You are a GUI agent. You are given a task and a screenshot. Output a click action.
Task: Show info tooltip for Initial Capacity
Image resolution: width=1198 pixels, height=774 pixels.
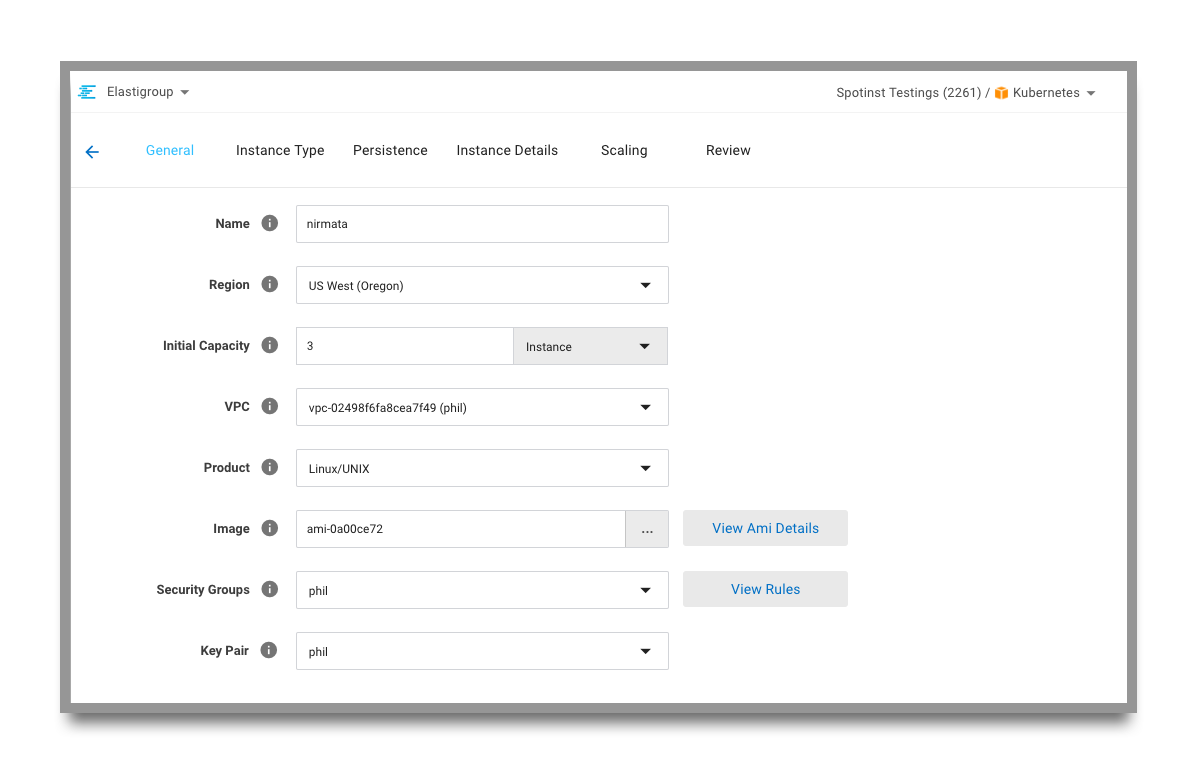click(270, 345)
